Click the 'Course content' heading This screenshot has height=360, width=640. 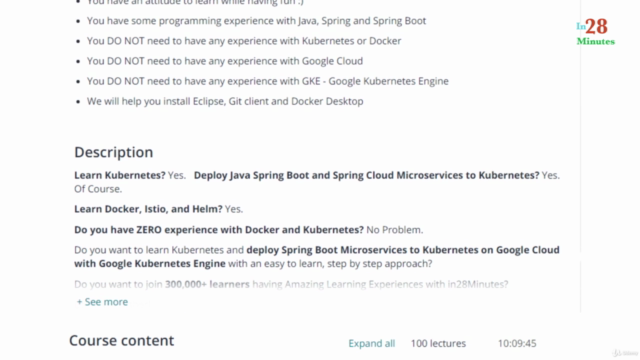[x=122, y=340]
